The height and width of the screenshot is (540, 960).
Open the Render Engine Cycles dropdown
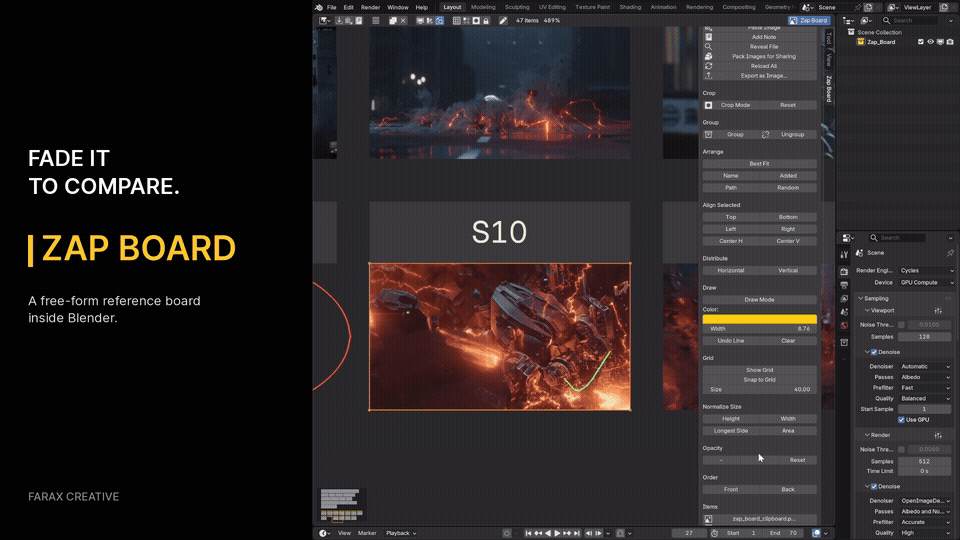tap(926, 271)
